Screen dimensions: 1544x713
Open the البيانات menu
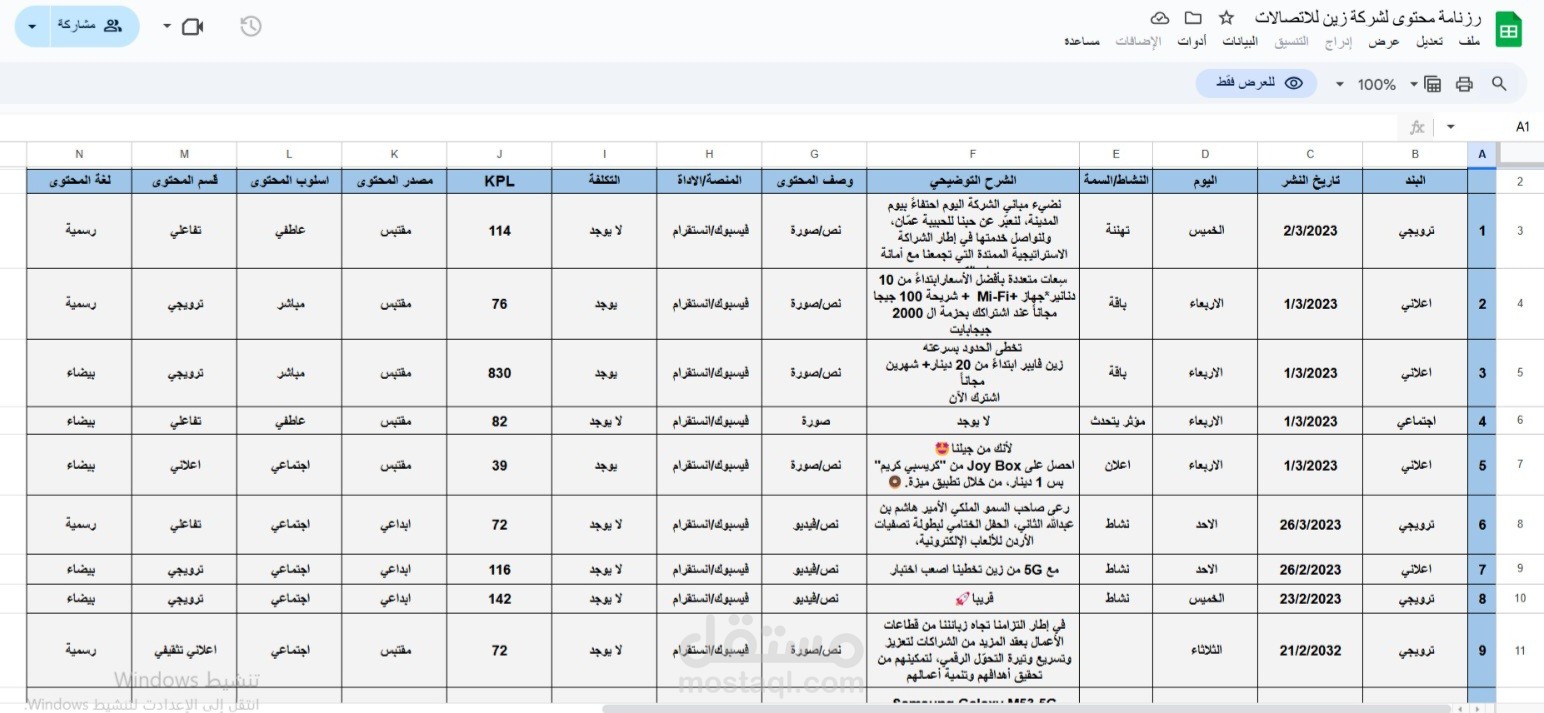(x=1242, y=41)
